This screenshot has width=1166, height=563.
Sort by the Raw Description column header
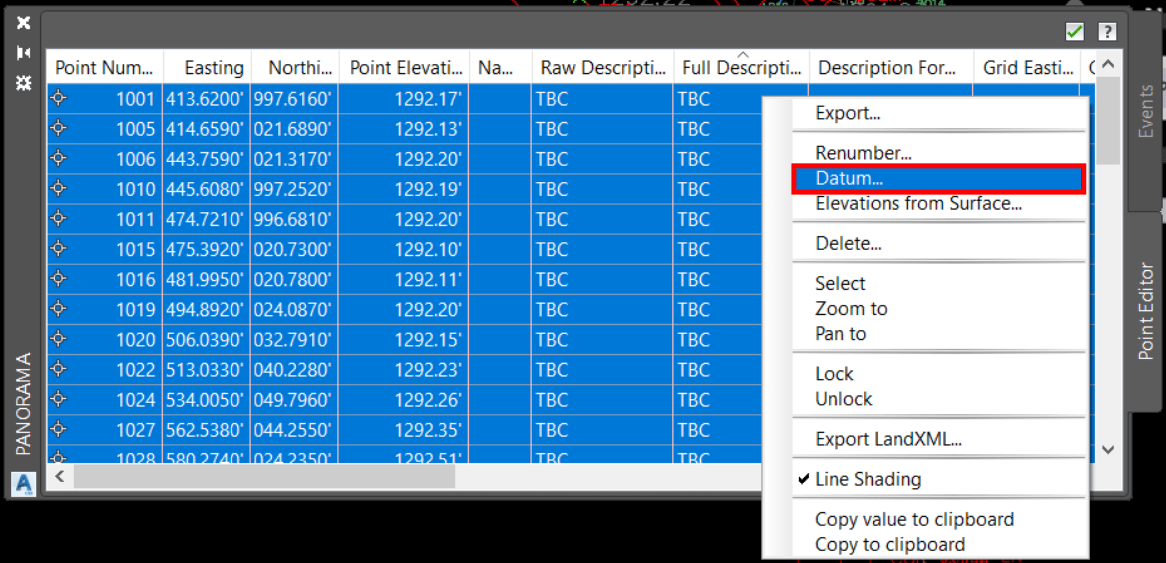tap(603, 68)
